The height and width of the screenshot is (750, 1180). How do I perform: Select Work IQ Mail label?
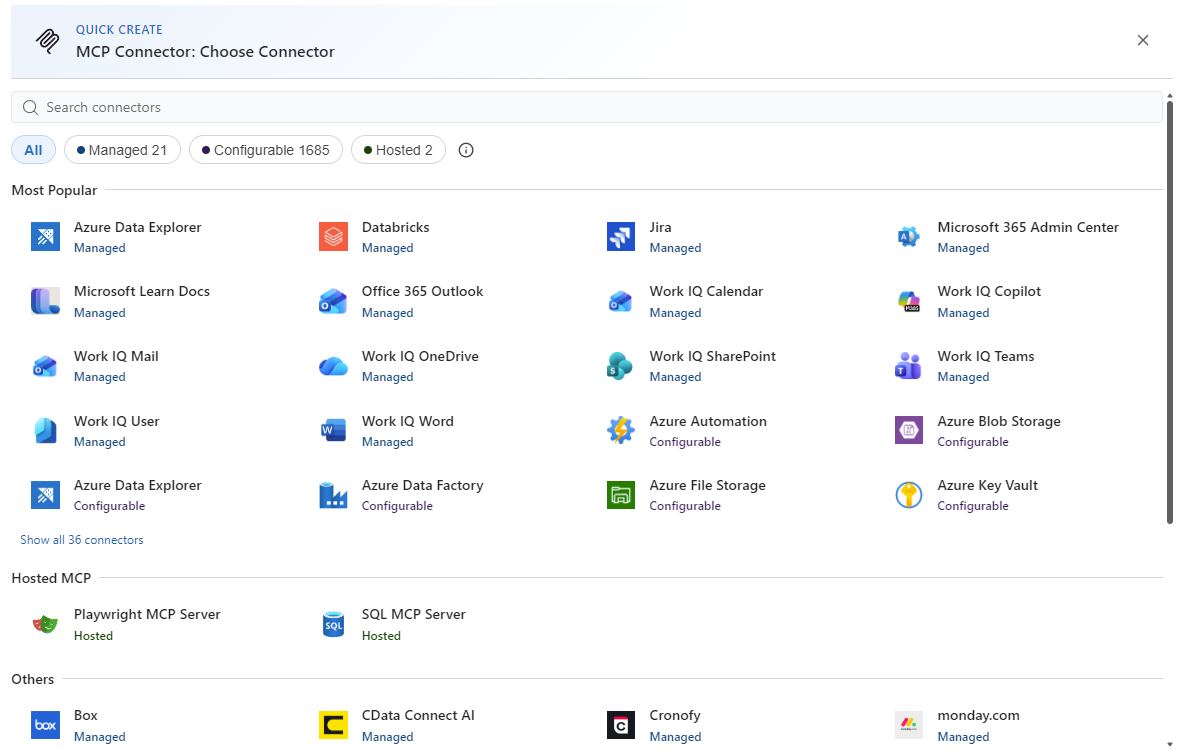pos(116,356)
